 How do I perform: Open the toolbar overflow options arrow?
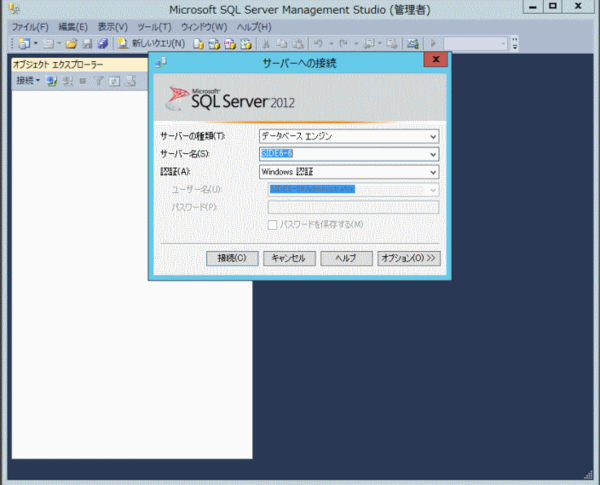tap(515, 44)
